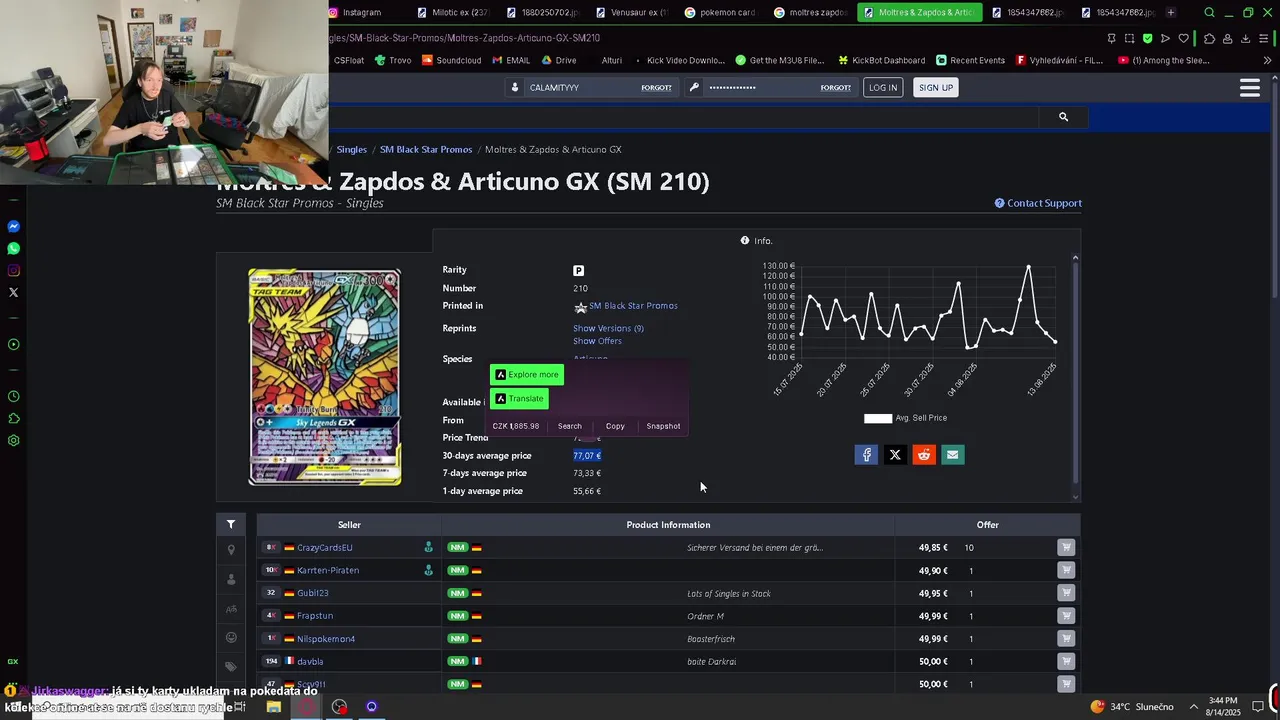Image resolution: width=1280 pixels, height=720 pixels.
Task: Open the moltres zapdos Google tab
Action: 810,12
